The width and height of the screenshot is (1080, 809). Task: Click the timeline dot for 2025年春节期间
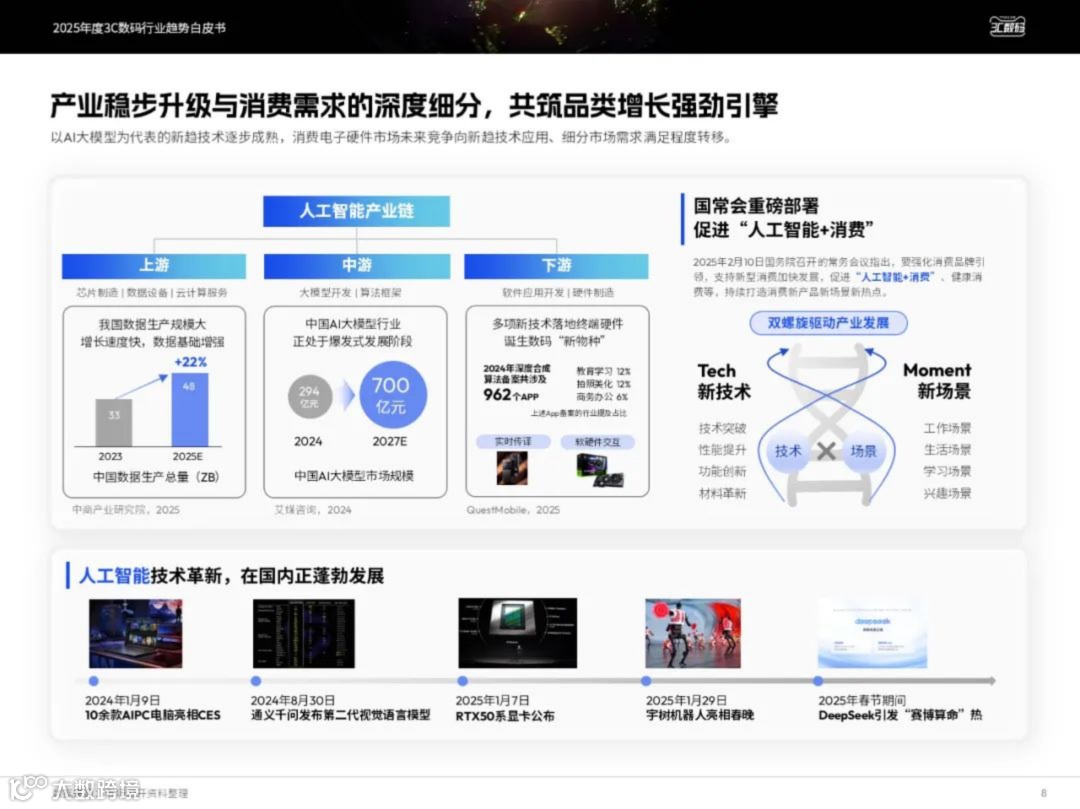(818, 681)
